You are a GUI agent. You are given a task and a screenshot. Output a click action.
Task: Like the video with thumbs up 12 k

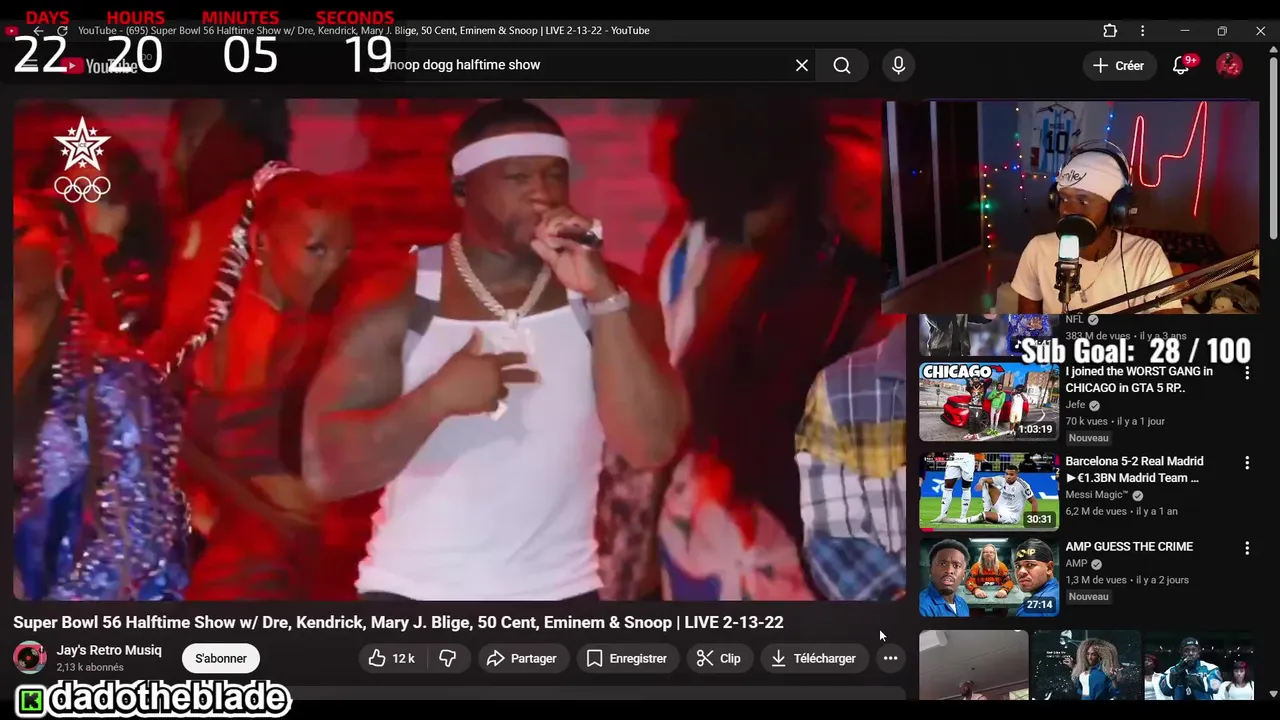392,658
